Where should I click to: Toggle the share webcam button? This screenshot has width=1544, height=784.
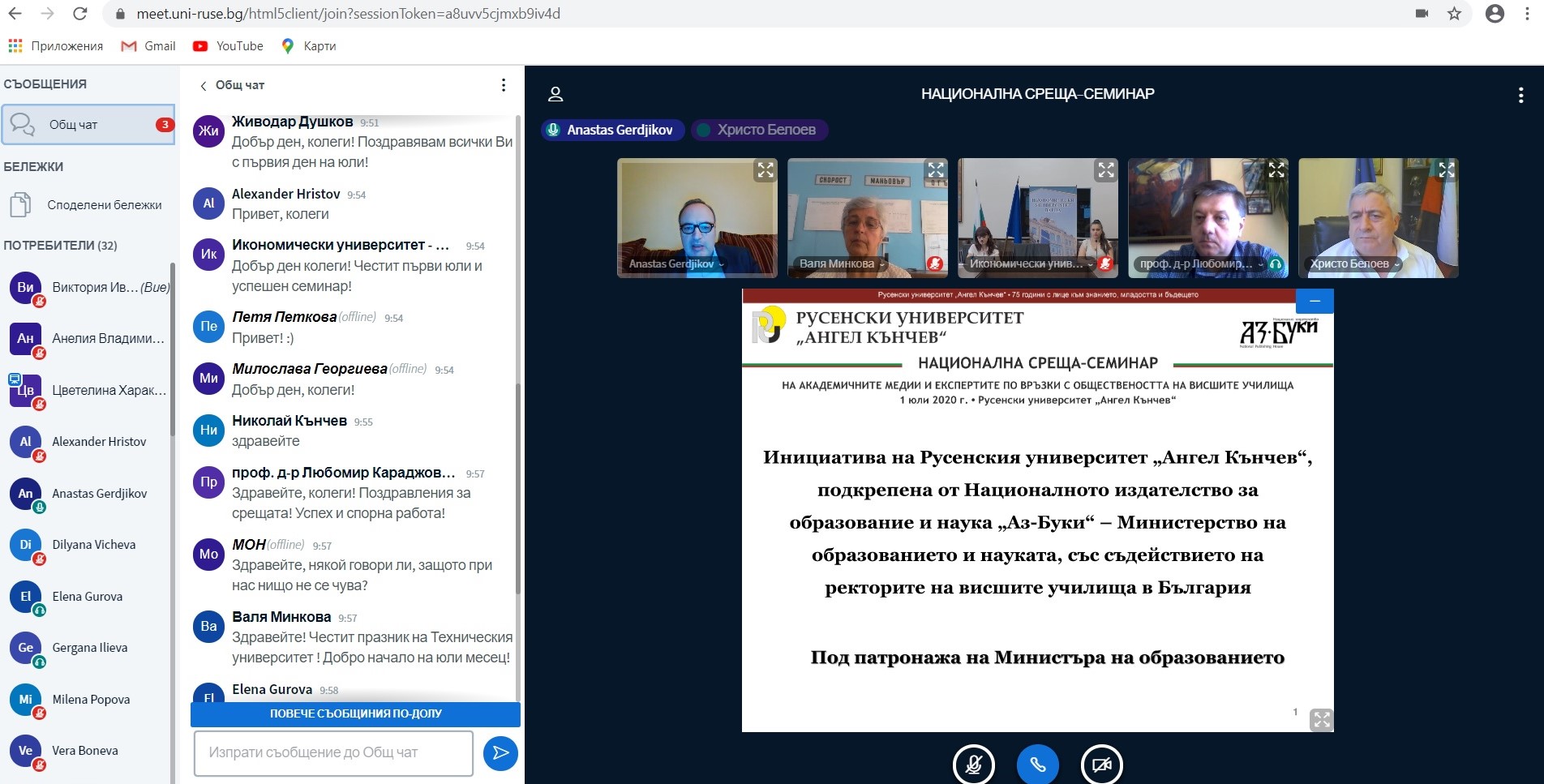[x=1101, y=764]
